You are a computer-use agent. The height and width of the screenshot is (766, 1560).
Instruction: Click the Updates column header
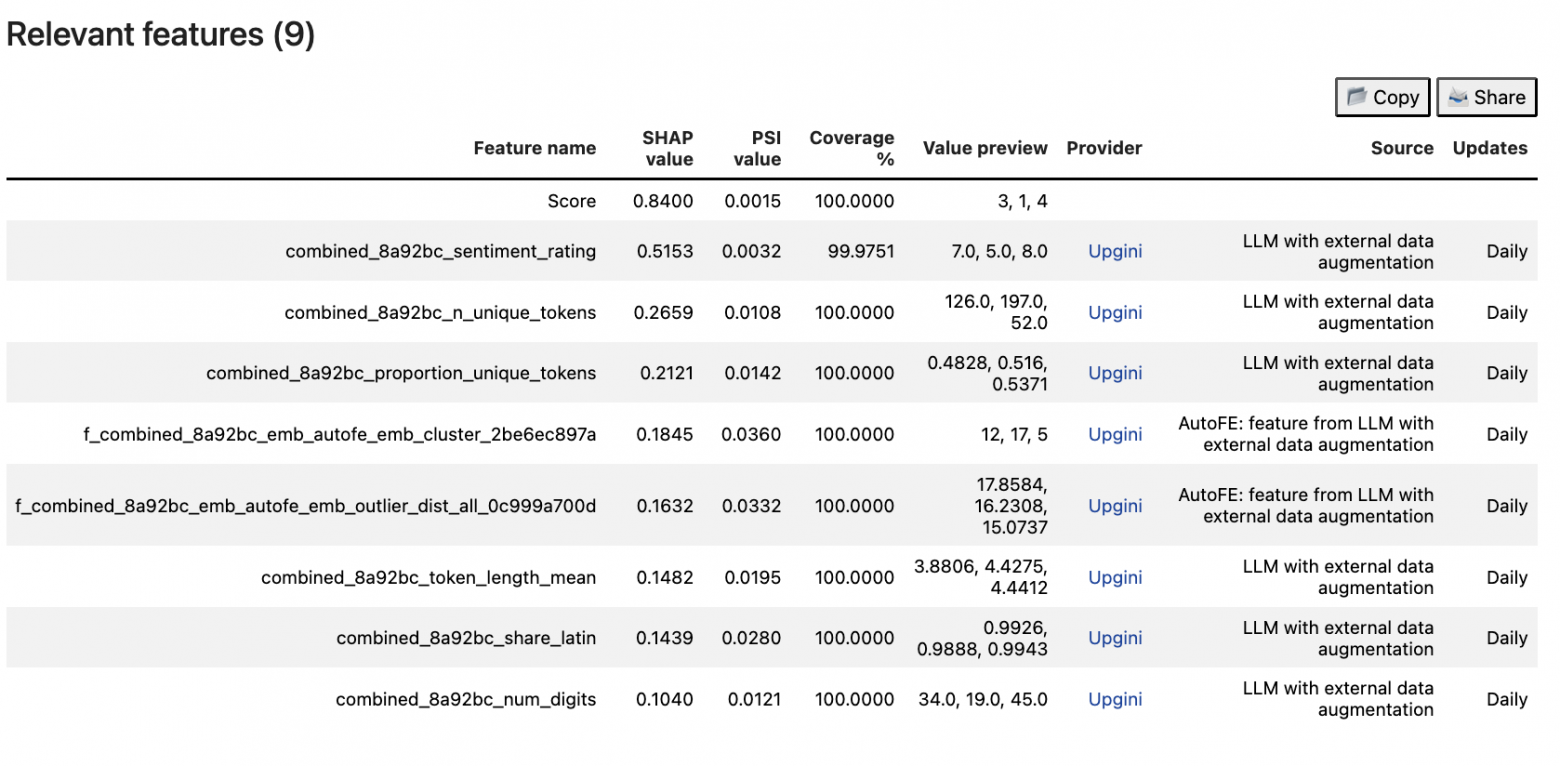(x=1489, y=148)
